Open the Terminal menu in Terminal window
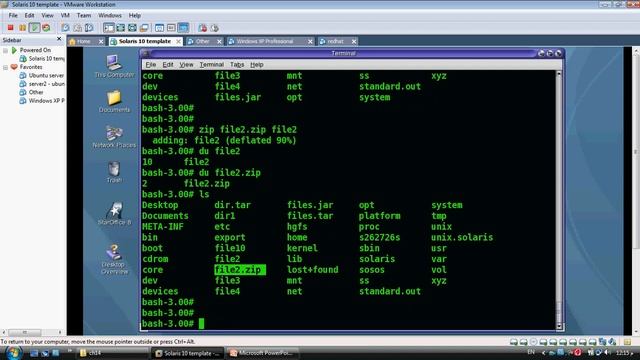Viewport: 640px width, 360px height. click(x=211, y=65)
